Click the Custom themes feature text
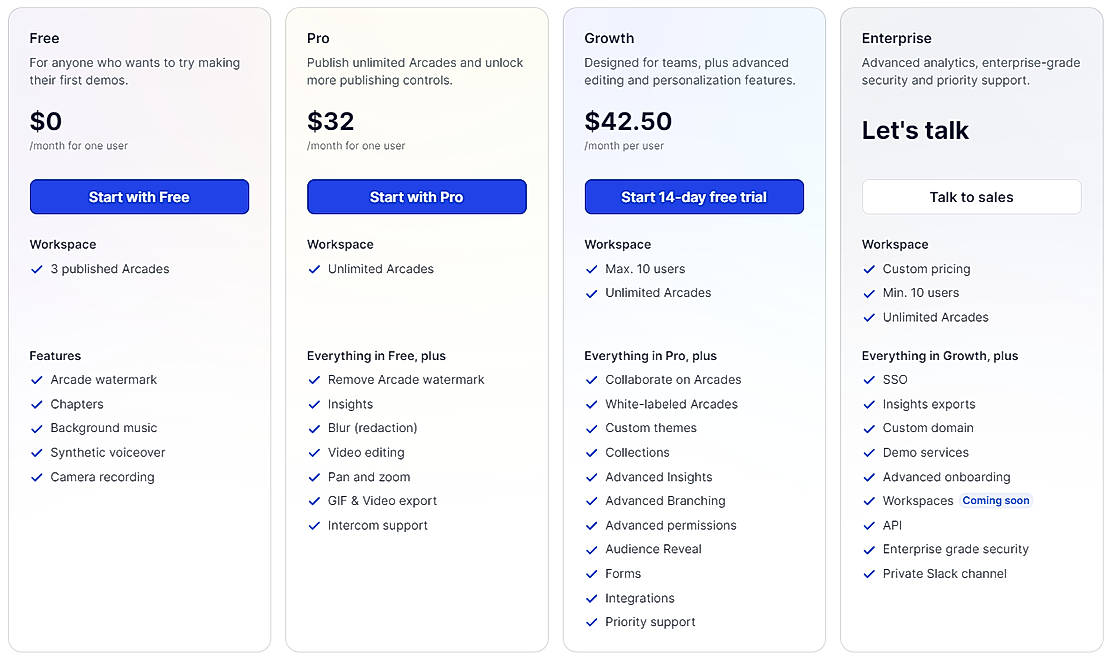This screenshot has height=657, width=1108. pos(650,428)
